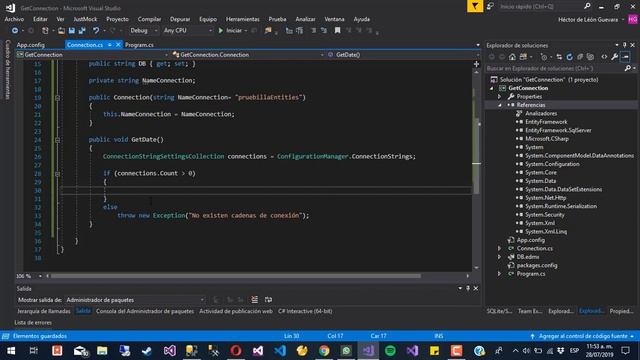Open the Depurar menu
Screen dimensions: 640x360
click(180, 19)
